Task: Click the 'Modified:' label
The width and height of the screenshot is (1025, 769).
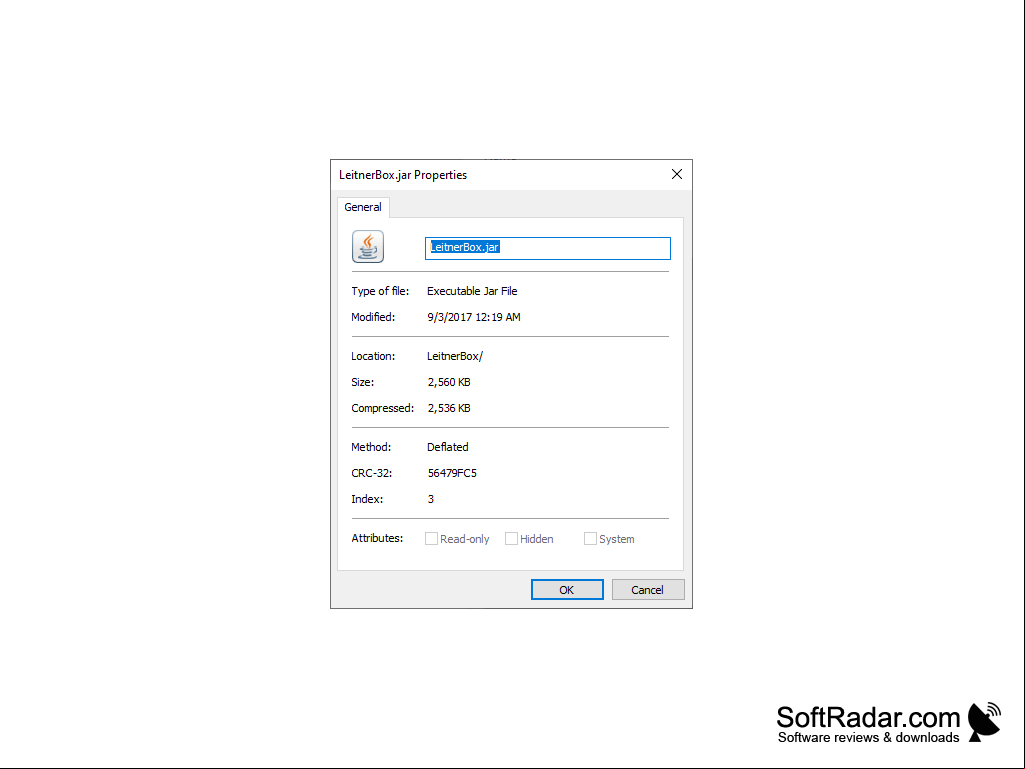Action: [x=373, y=317]
